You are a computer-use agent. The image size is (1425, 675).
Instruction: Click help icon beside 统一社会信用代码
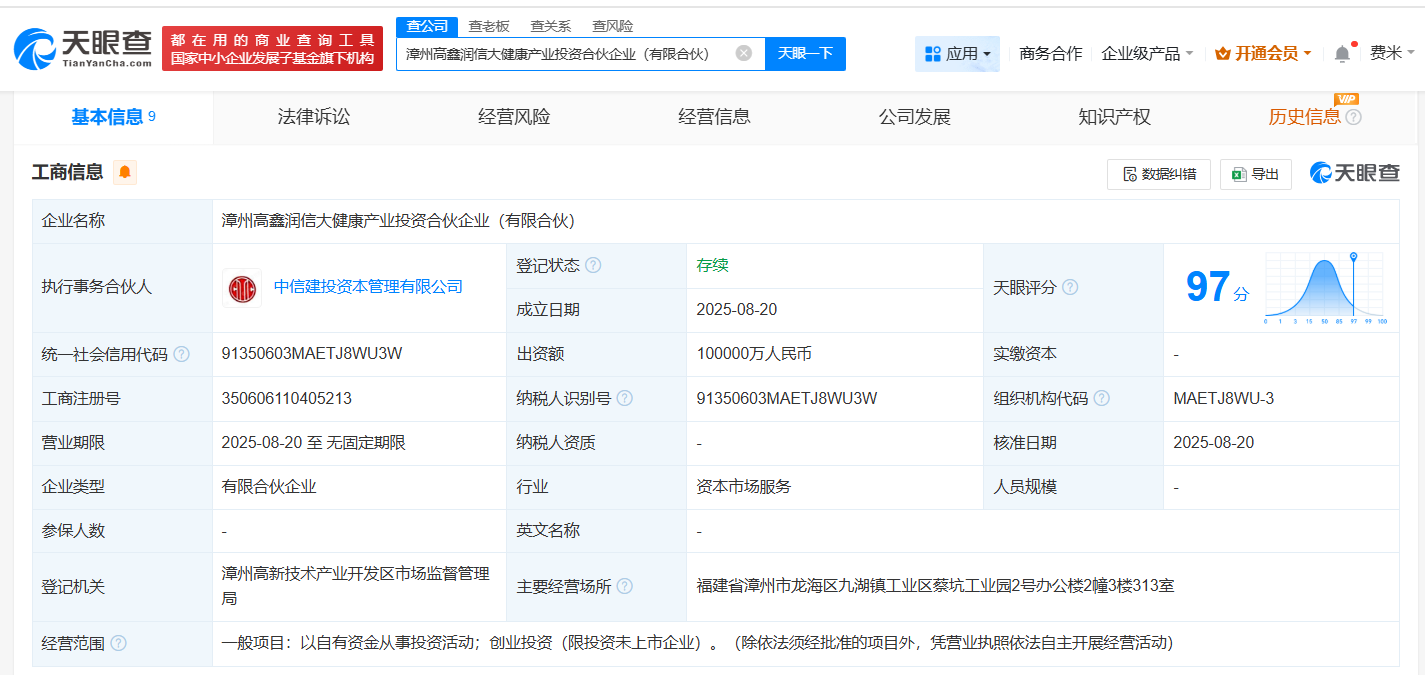tap(181, 354)
